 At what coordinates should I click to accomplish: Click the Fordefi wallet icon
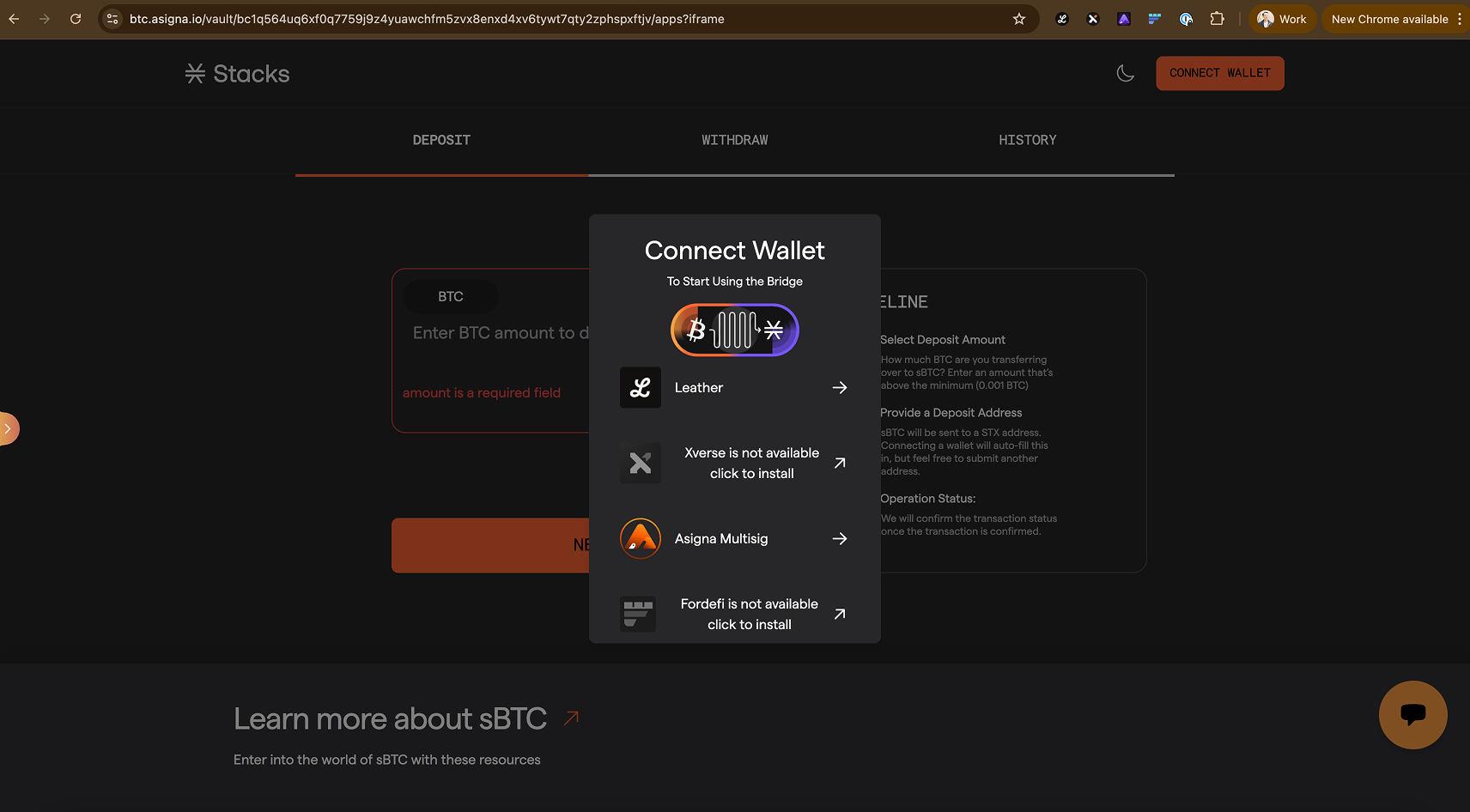point(638,615)
